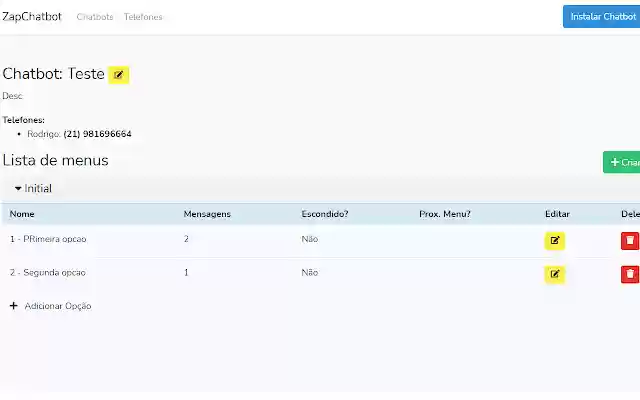Click Não in the Segunda opcao row
The height and width of the screenshot is (400, 640).
pos(310,272)
